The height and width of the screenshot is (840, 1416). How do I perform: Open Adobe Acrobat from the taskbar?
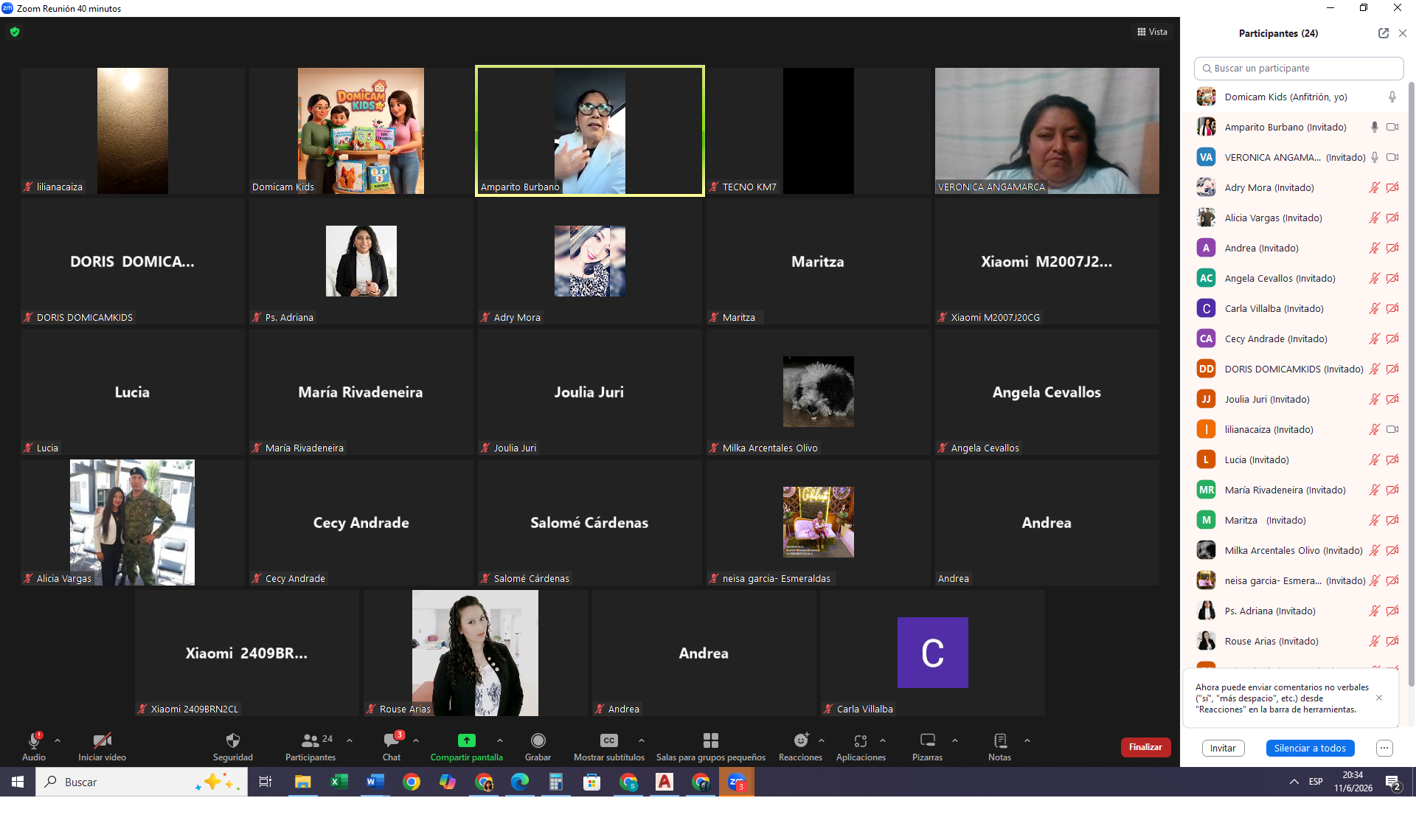click(x=664, y=782)
